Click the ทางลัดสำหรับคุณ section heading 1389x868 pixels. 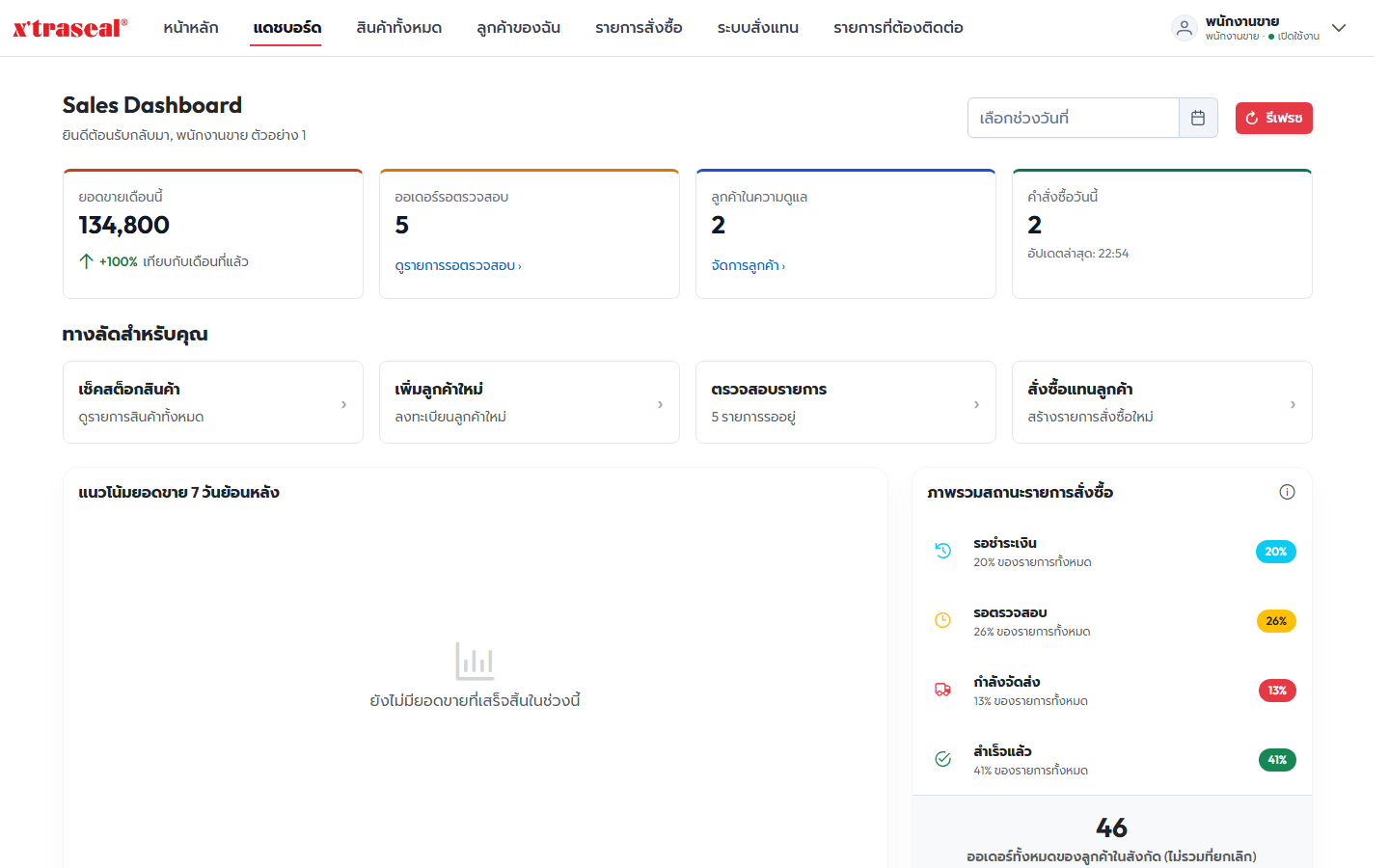(135, 334)
